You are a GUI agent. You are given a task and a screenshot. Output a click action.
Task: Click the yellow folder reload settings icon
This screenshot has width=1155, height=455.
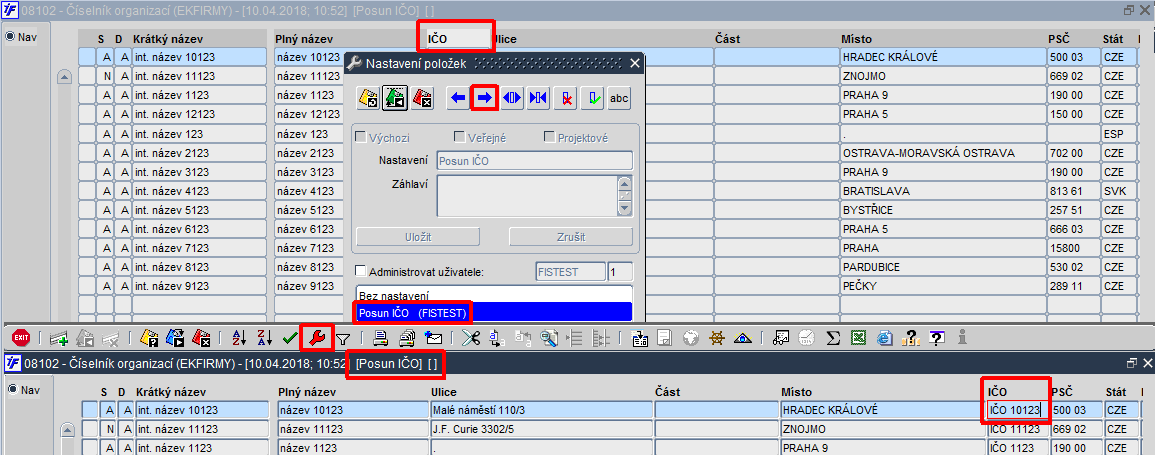tap(368, 98)
